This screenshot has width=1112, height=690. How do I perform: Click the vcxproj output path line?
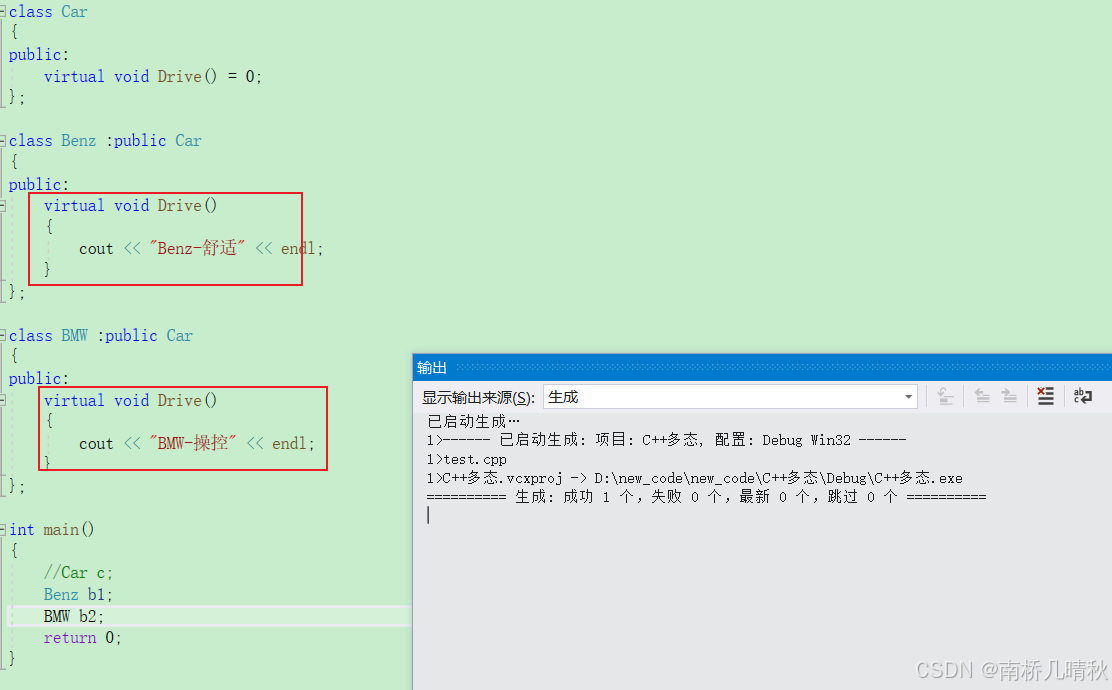pyautogui.click(x=694, y=478)
